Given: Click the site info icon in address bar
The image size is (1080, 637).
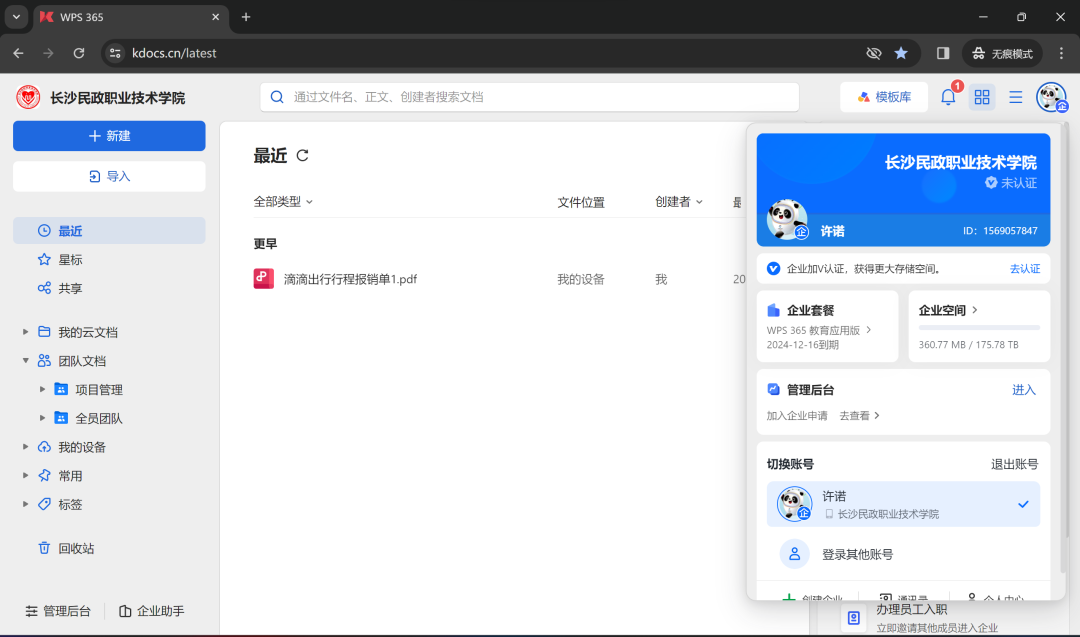Looking at the screenshot, I should click(x=115, y=53).
